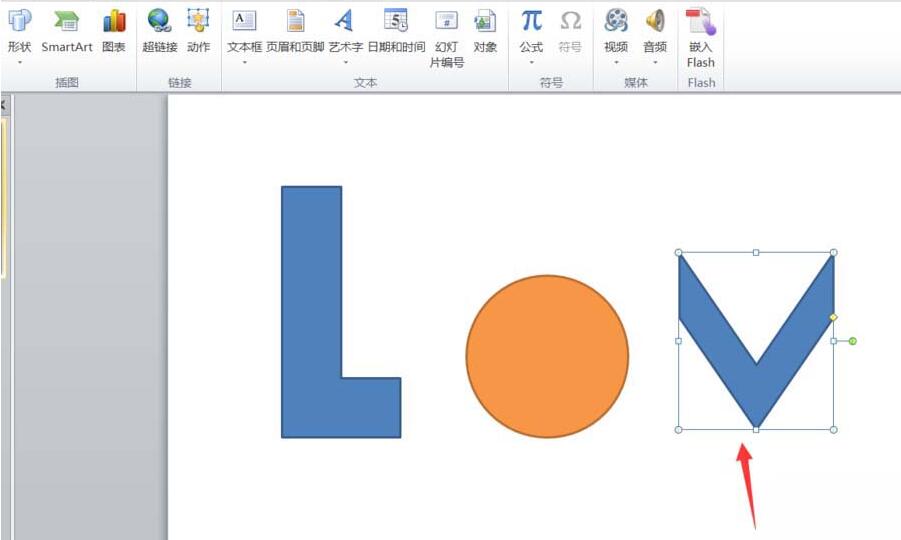The height and width of the screenshot is (540, 901).
Task: Insert a SmartArt graphic
Action: [67, 32]
